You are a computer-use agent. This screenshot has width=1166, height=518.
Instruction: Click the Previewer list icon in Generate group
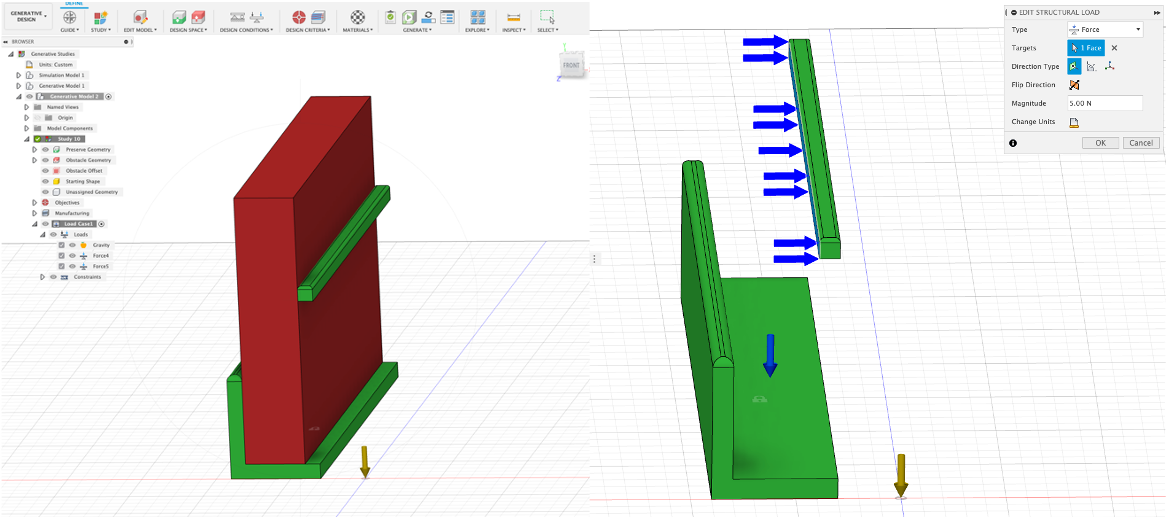[447, 16]
